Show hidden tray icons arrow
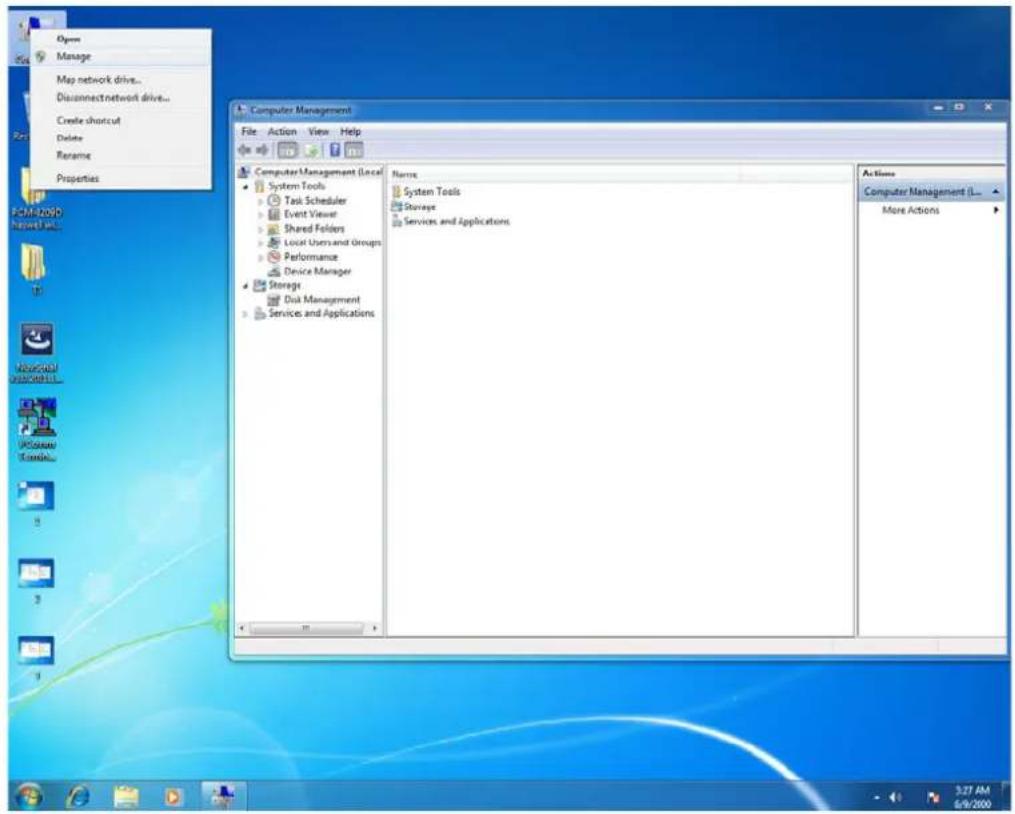Screen dimensions: 1015x814 pyautogui.click(x=876, y=798)
